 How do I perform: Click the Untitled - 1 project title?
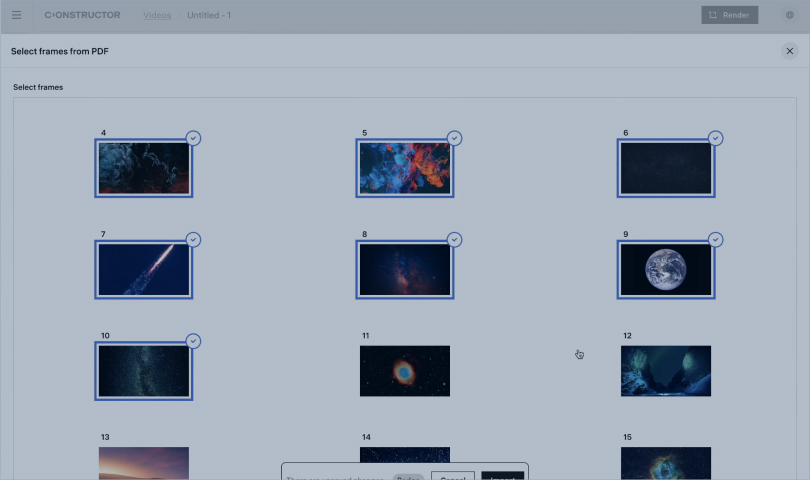pyautogui.click(x=209, y=15)
